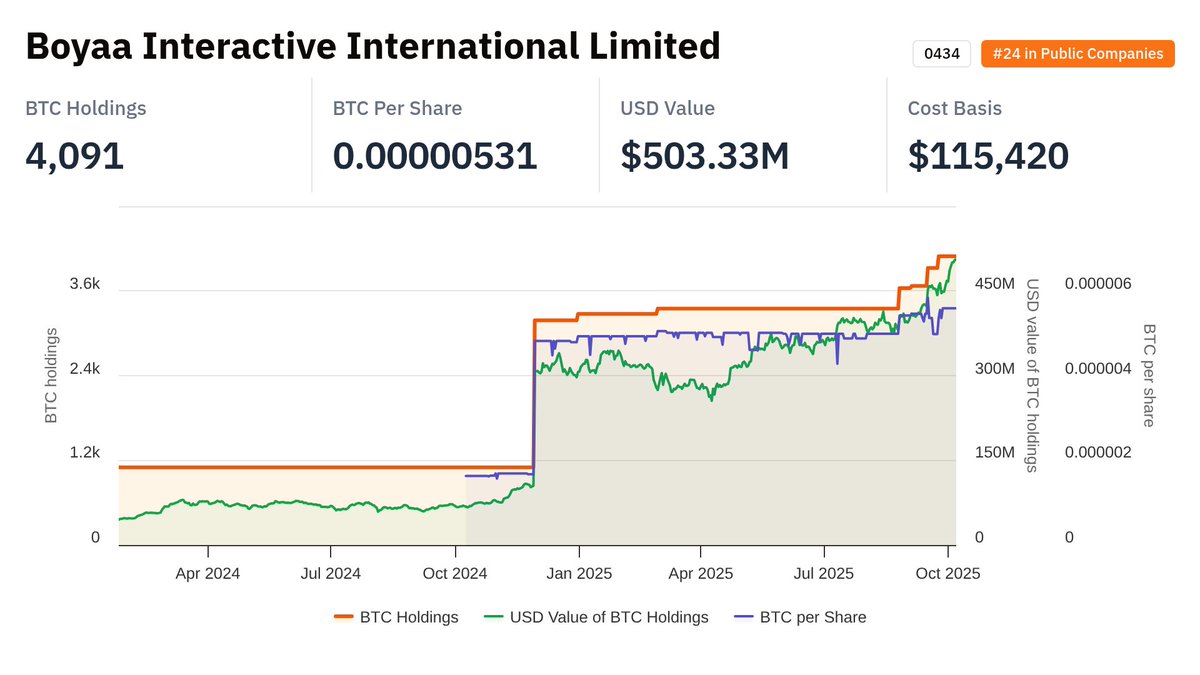Click the 0434 ticker badge
Viewport: 1200px width, 675px height.
pyautogui.click(x=941, y=53)
